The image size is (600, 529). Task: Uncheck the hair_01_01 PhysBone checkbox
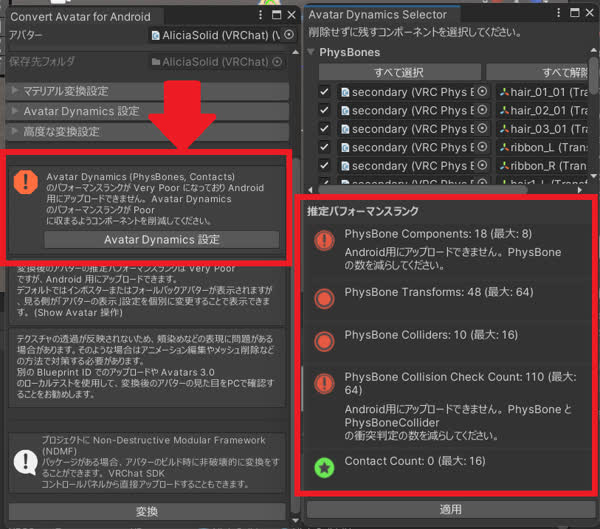coord(324,92)
